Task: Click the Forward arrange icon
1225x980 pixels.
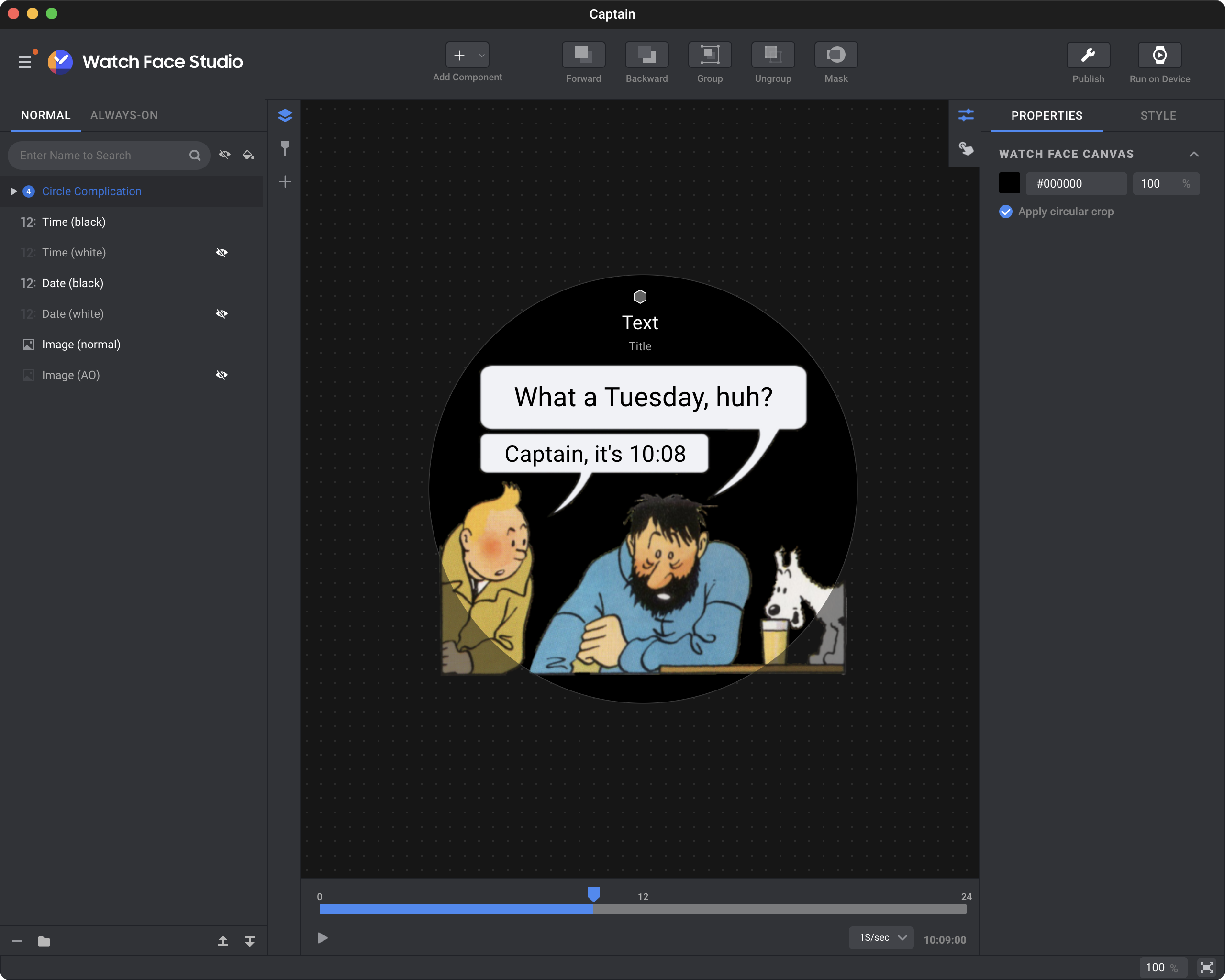Action: [583, 55]
